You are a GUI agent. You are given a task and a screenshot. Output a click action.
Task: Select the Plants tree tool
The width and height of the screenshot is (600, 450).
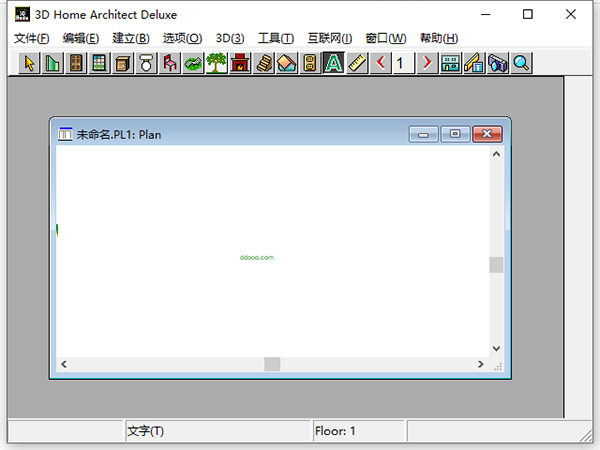click(216, 63)
